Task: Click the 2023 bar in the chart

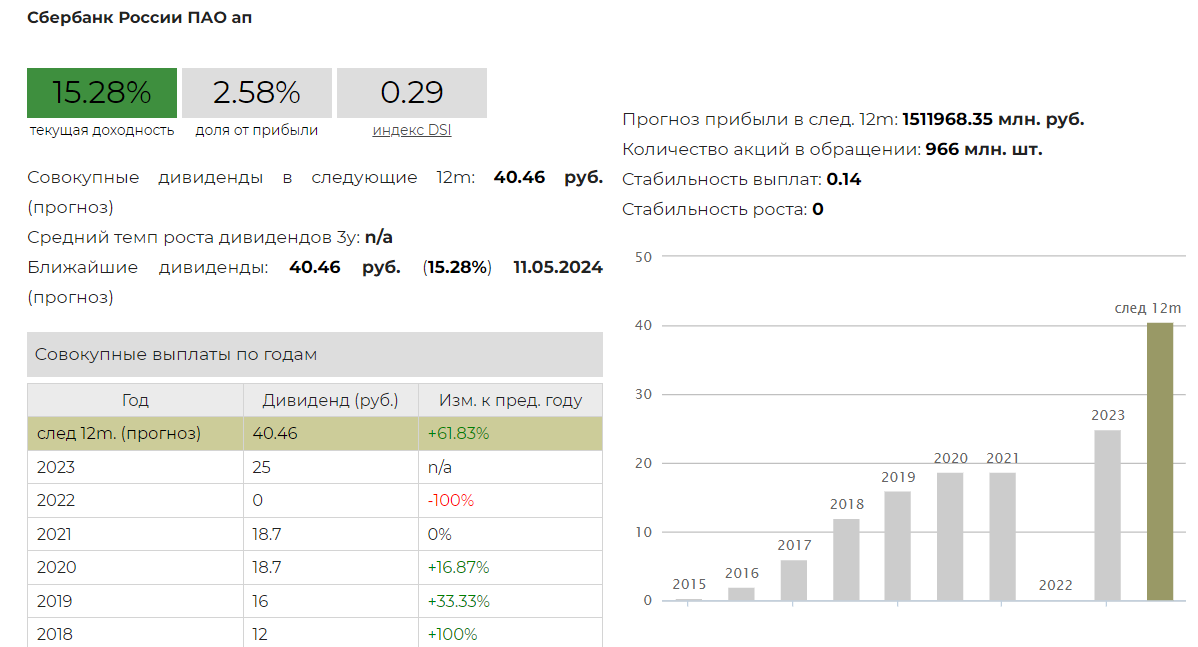Action: pos(1107,515)
